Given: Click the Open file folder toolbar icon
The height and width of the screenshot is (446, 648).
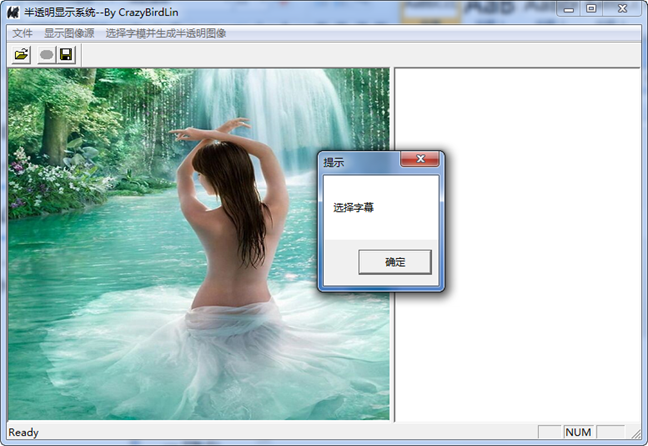Looking at the screenshot, I should [x=21, y=54].
